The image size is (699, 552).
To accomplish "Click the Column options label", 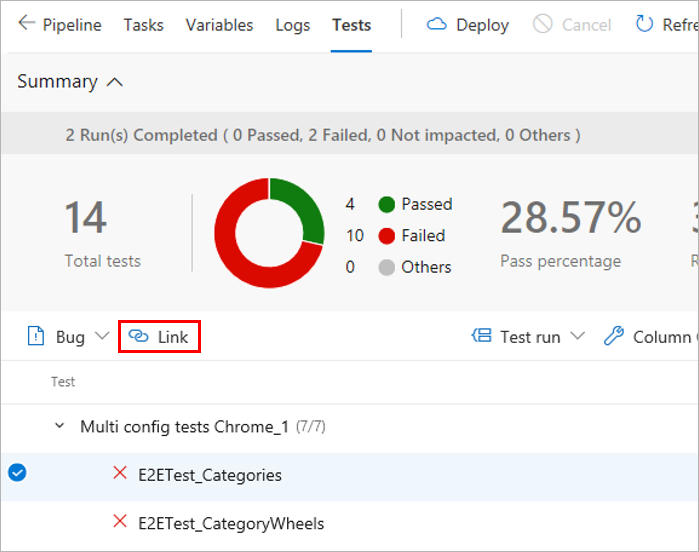I will point(666,338).
